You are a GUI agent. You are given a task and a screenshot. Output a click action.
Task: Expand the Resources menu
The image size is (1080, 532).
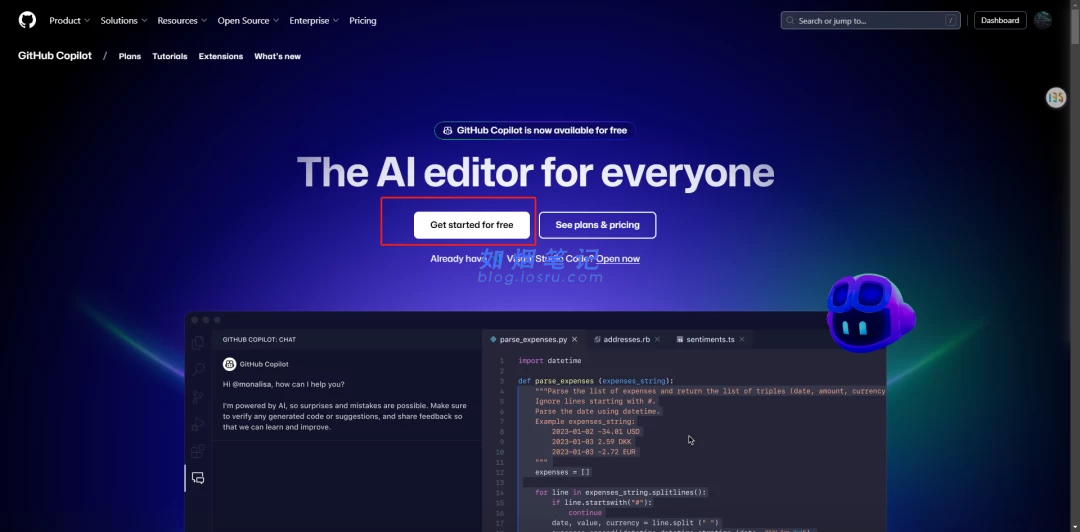182,21
